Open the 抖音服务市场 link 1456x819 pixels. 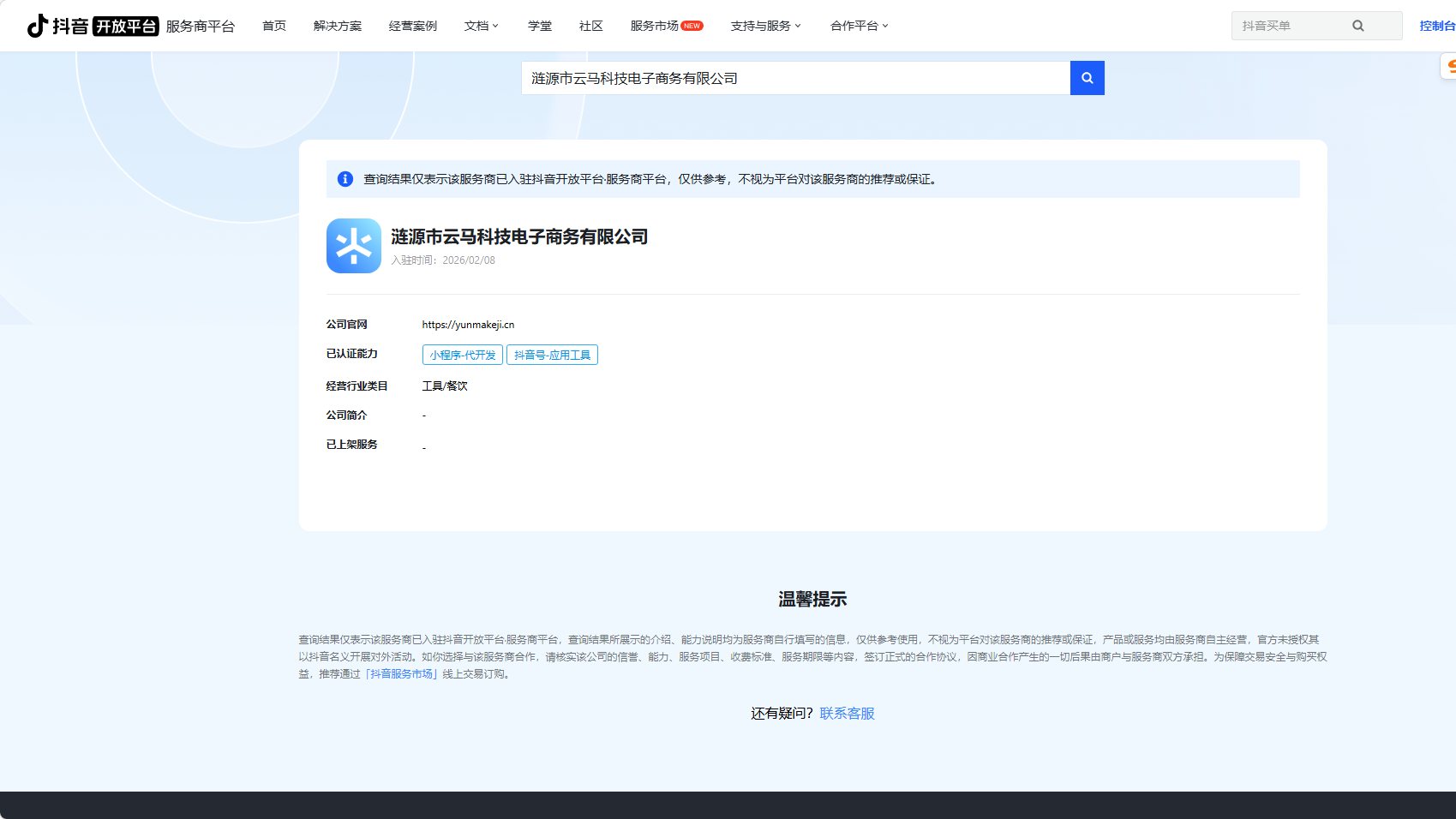coord(402,674)
